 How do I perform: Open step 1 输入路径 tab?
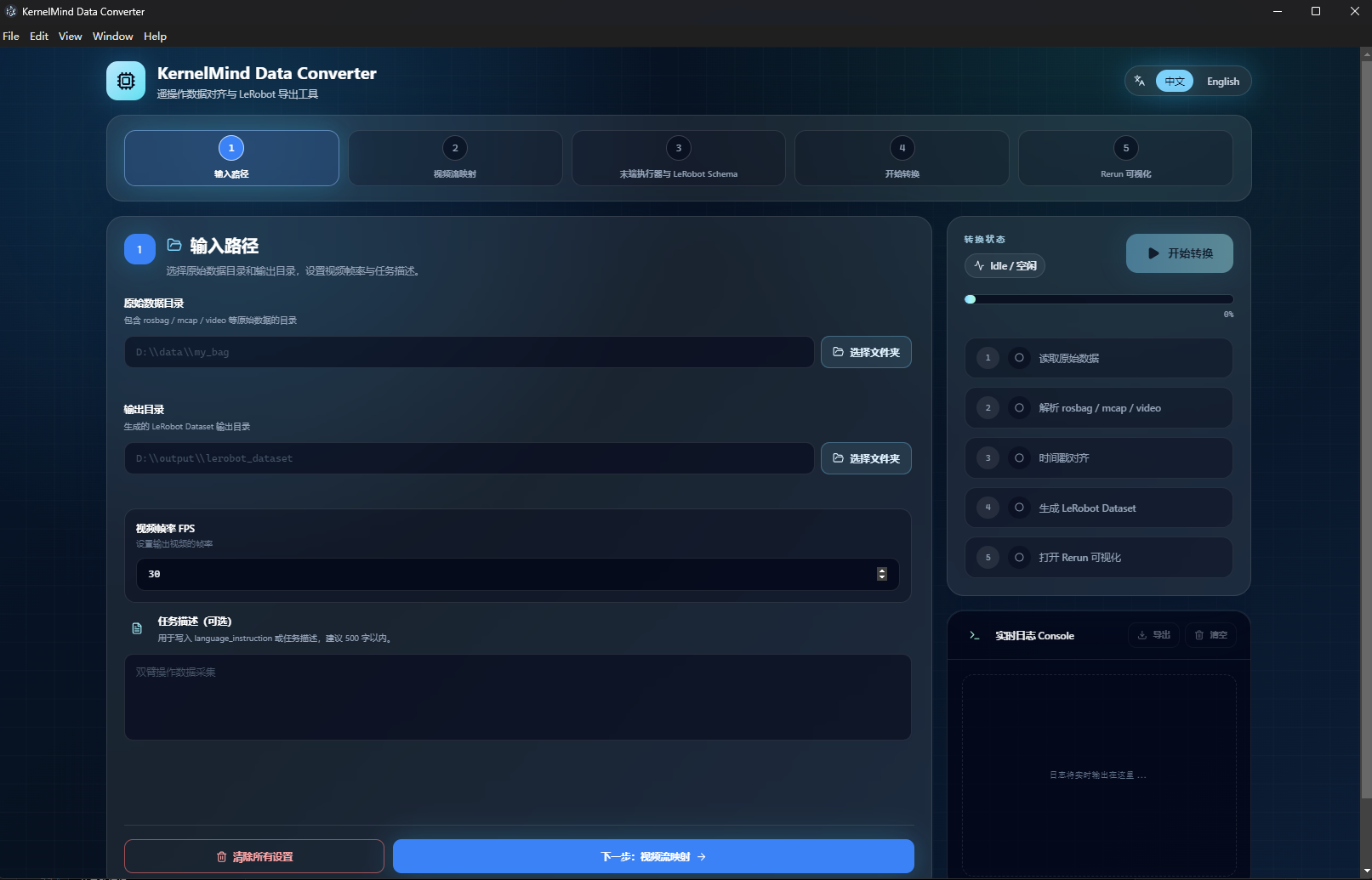(x=231, y=158)
